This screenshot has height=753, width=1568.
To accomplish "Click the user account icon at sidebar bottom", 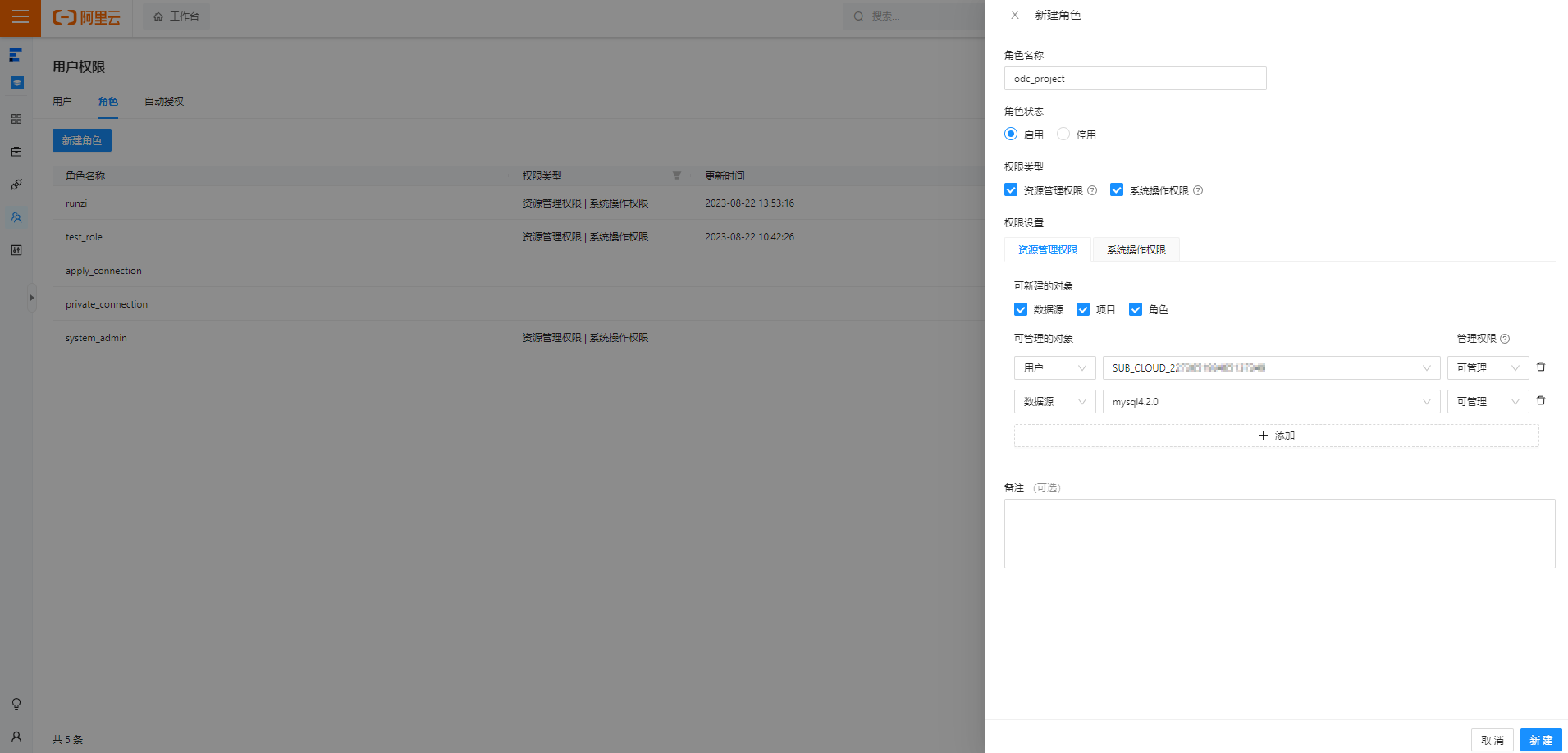I will pyautogui.click(x=16, y=737).
